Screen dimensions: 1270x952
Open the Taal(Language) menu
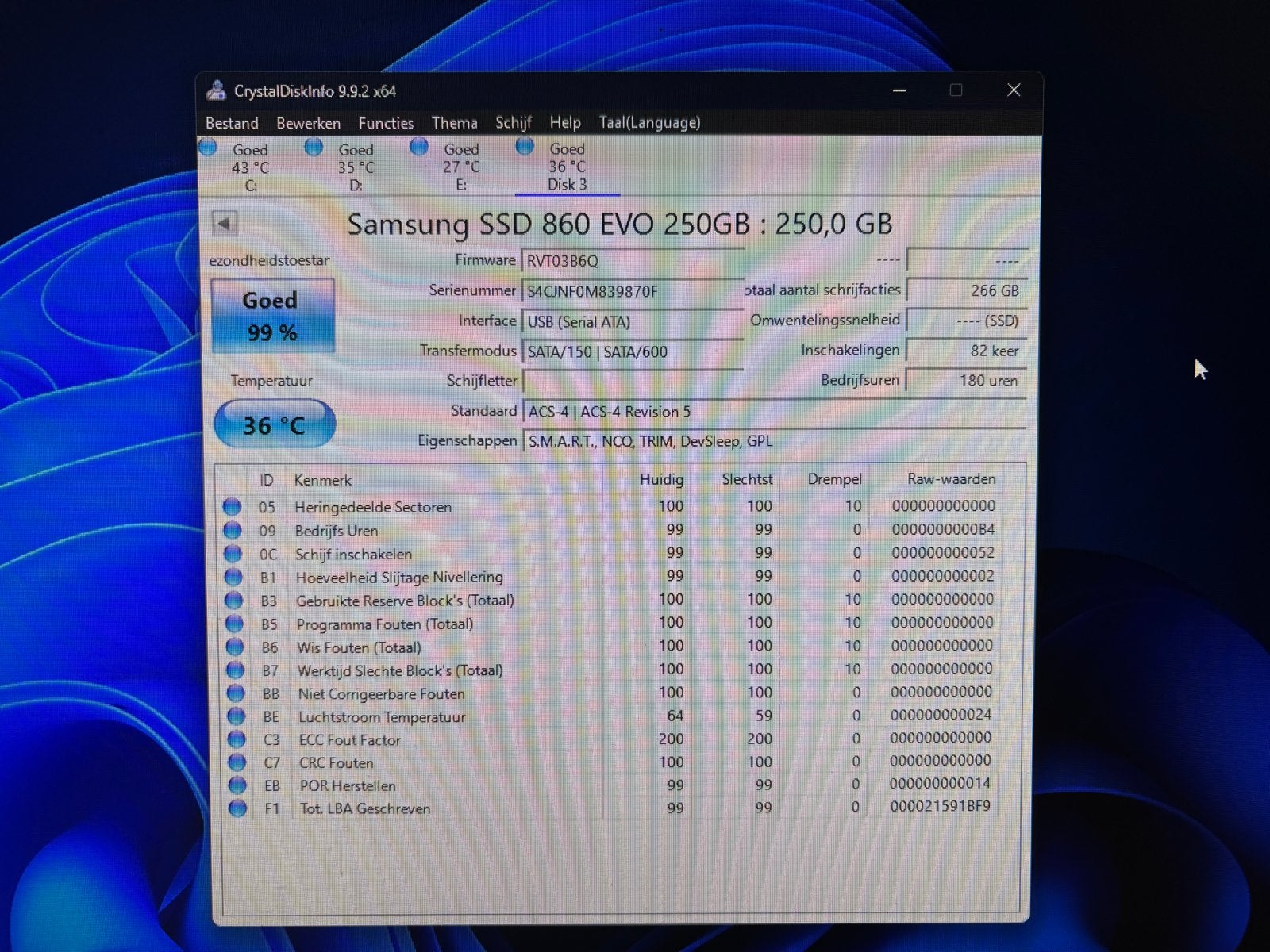649,123
